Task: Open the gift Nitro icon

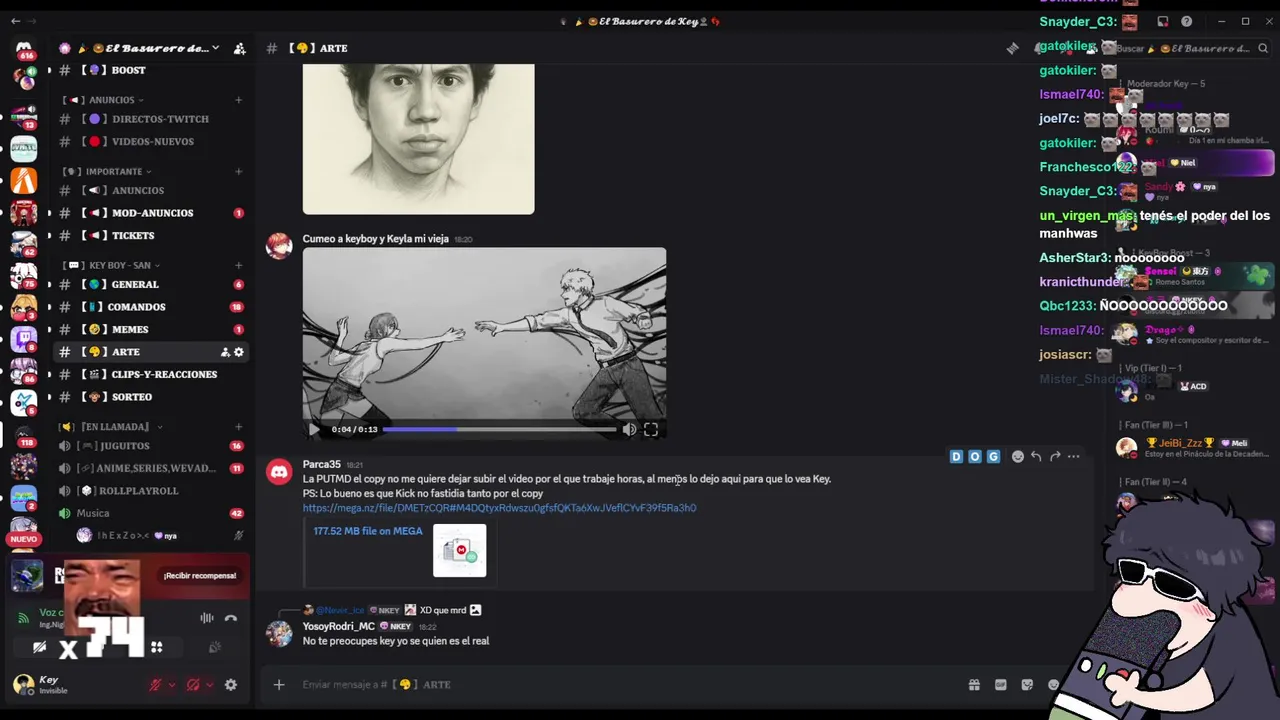Action: coord(974,685)
